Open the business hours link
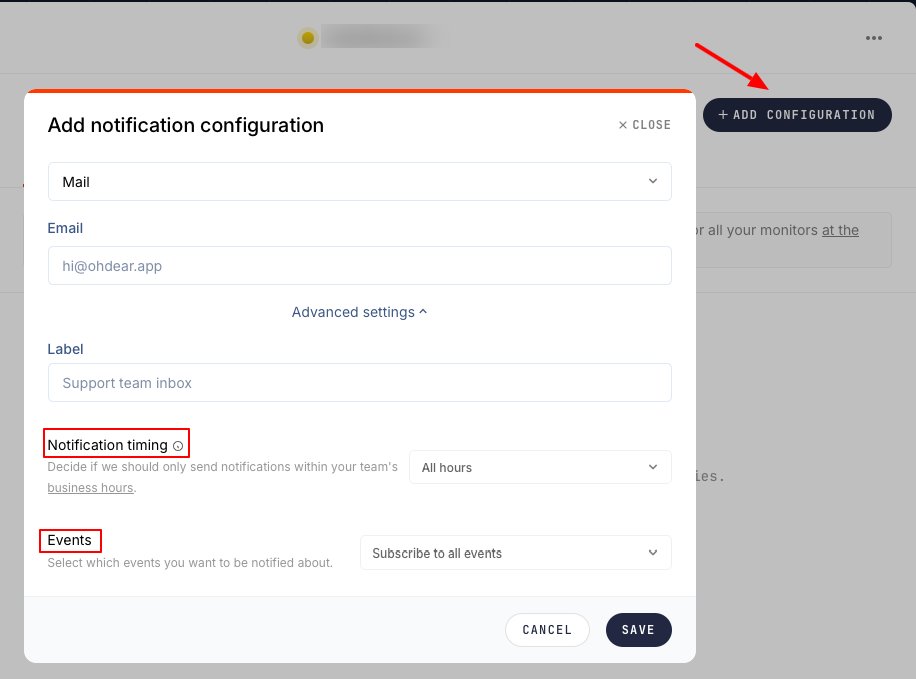This screenshot has height=679, width=916. [90, 488]
